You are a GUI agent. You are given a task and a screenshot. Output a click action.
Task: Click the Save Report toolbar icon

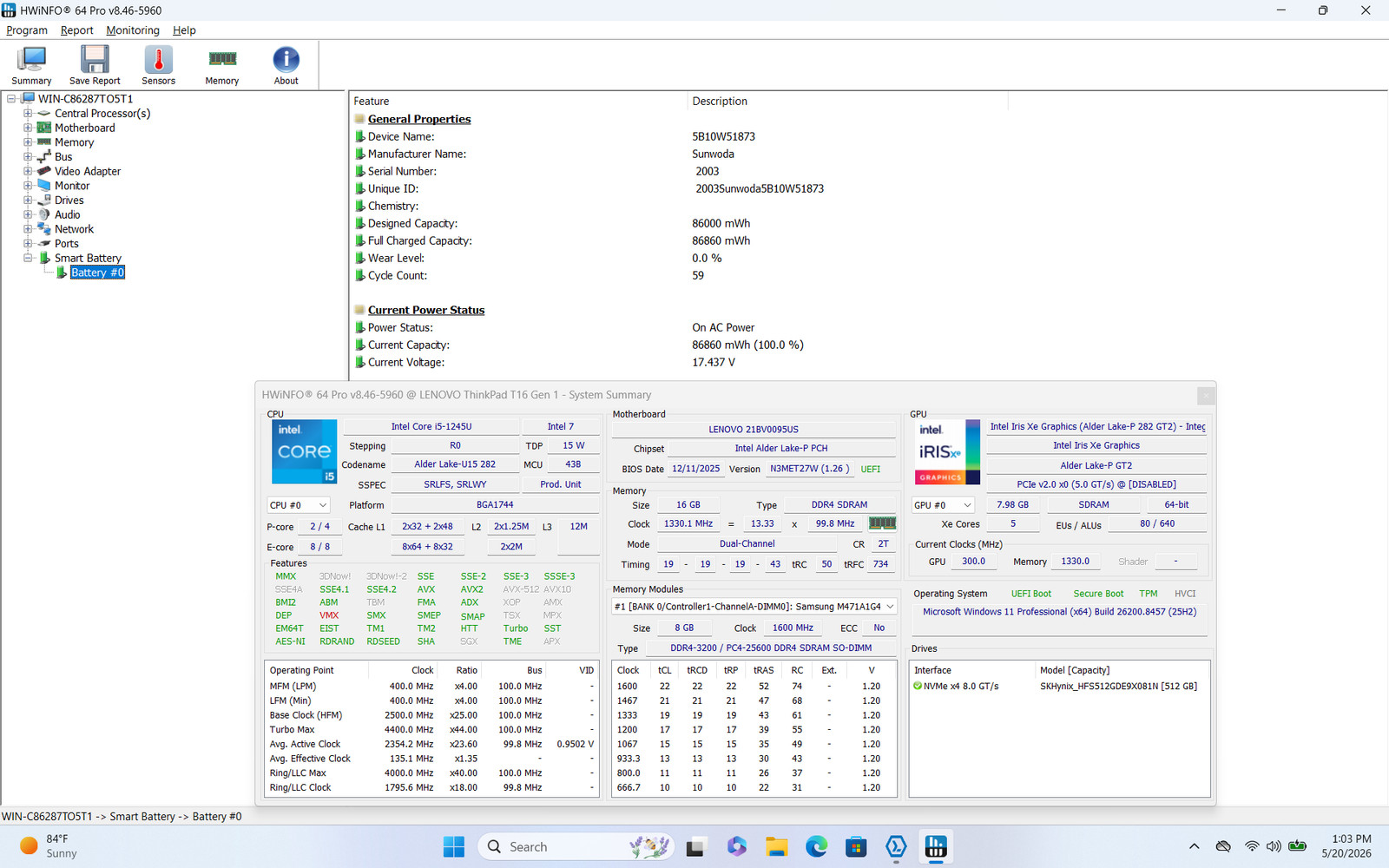click(x=95, y=65)
